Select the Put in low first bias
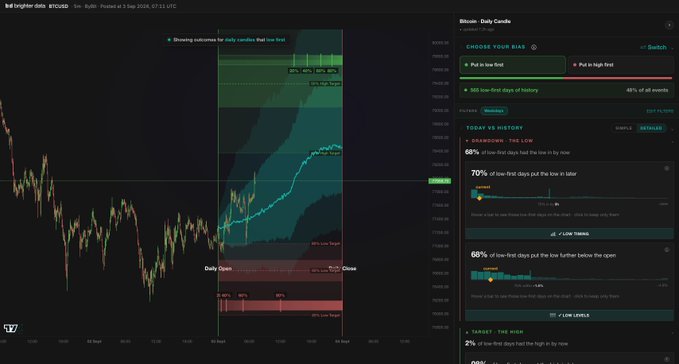The height and width of the screenshot is (364, 679). [512, 65]
